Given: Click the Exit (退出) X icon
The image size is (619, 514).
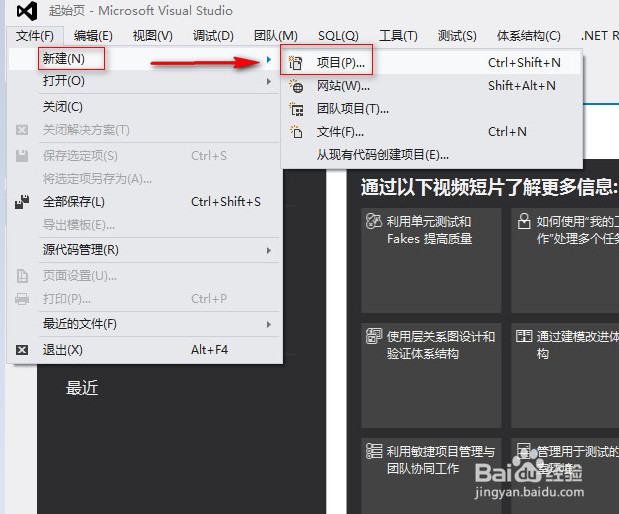Looking at the screenshot, I should click(22, 350).
